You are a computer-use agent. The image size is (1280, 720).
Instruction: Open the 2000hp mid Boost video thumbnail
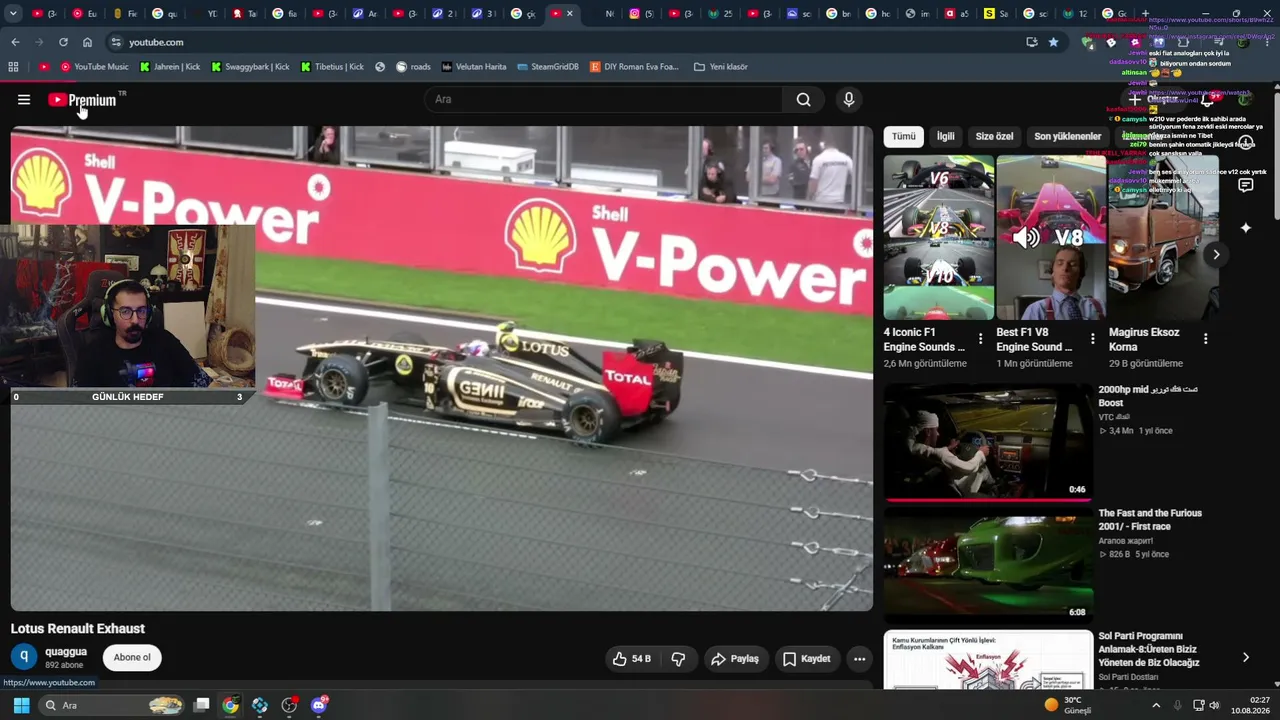click(988, 442)
